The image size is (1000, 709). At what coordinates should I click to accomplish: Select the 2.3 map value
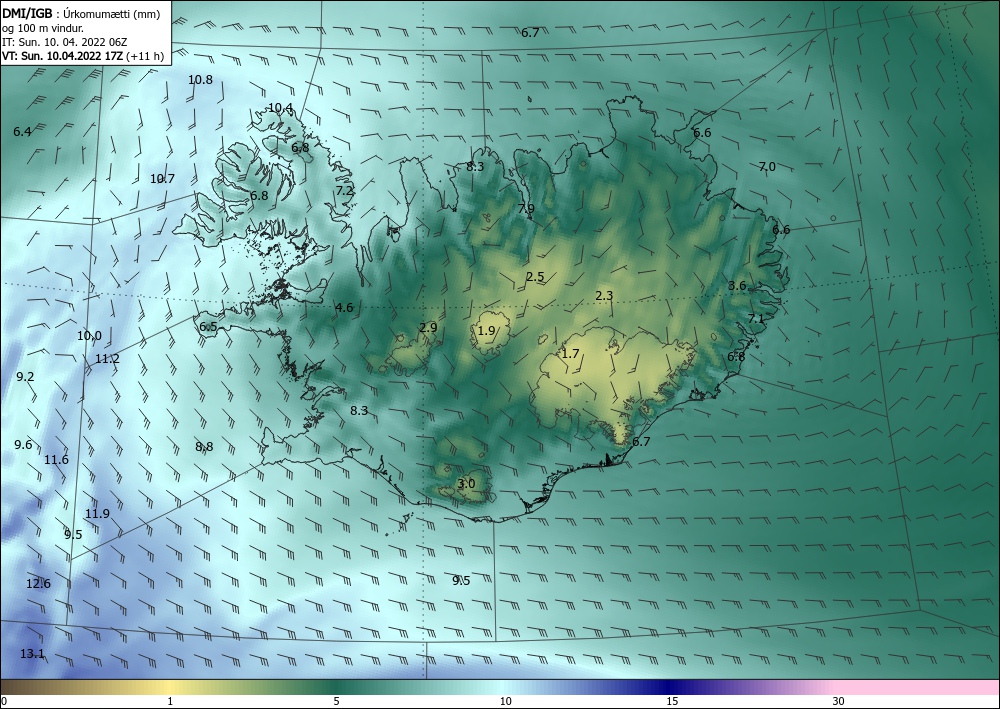[604, 295]
